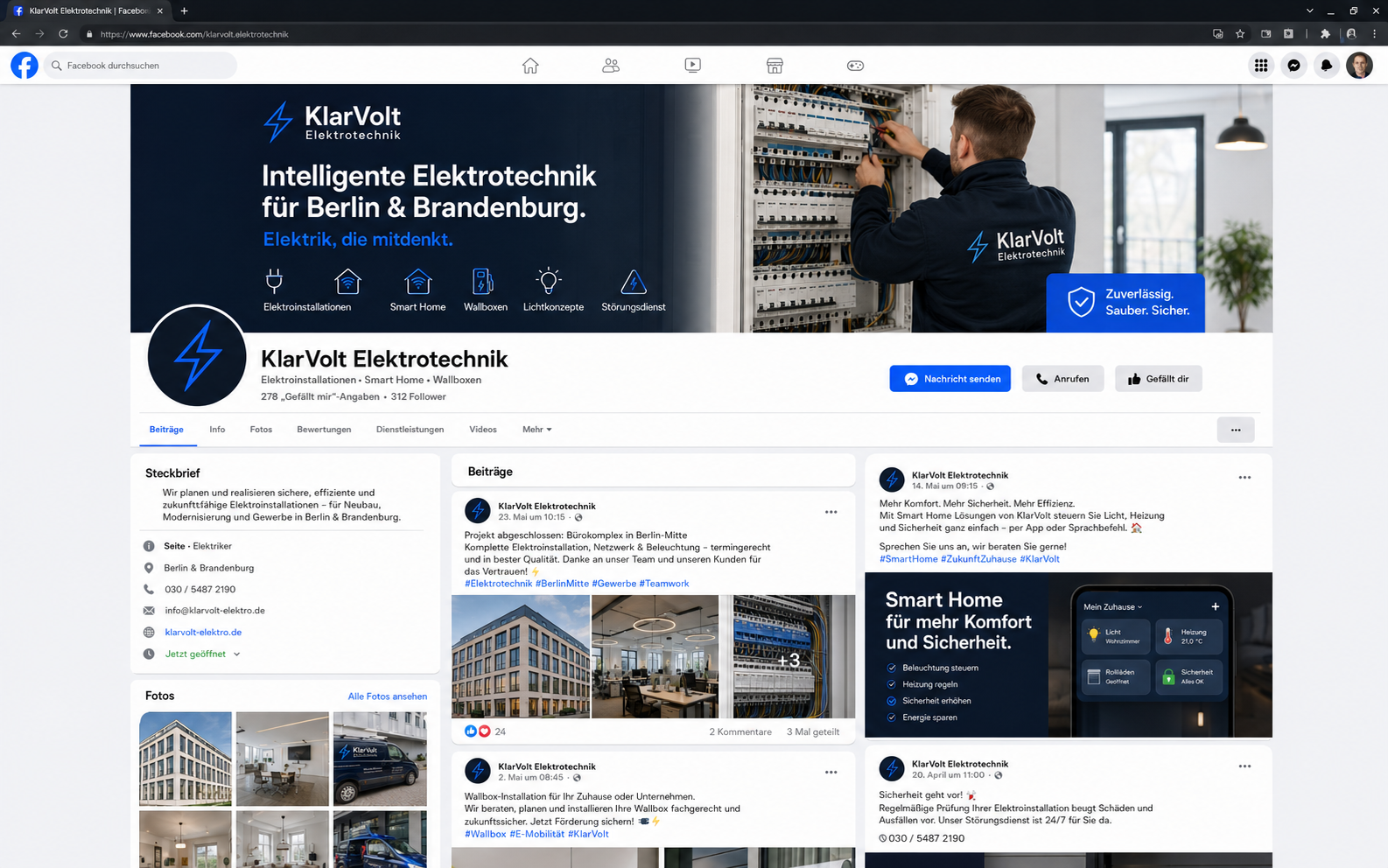Screen dimensions: 1388x868
Task: Open the Dienstleistungen tab
Action: tap(410, 430)
